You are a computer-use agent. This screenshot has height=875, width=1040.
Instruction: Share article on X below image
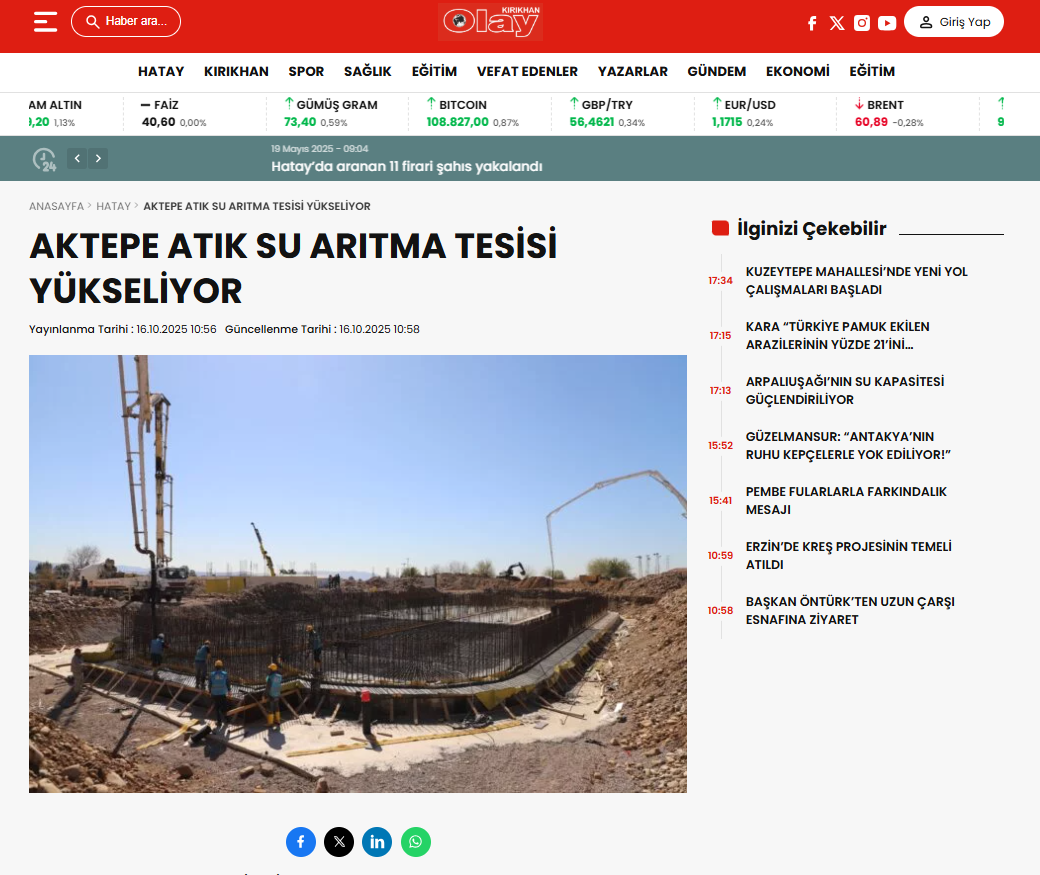coord(339,842)
